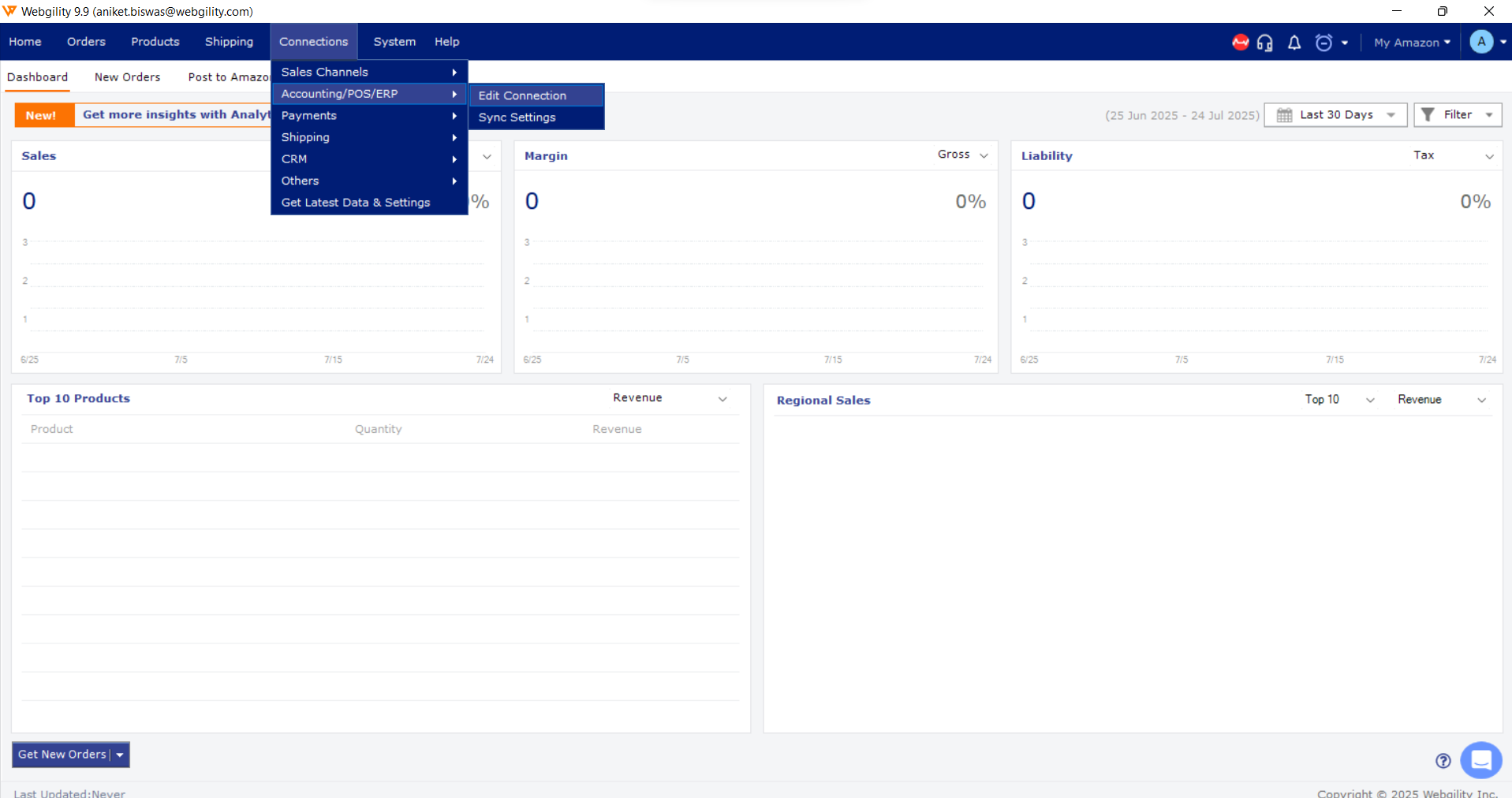Open the Get New Orders dropdown arrow
Image resolution: width=1512 pixels, height=798 pixels.
120,755
